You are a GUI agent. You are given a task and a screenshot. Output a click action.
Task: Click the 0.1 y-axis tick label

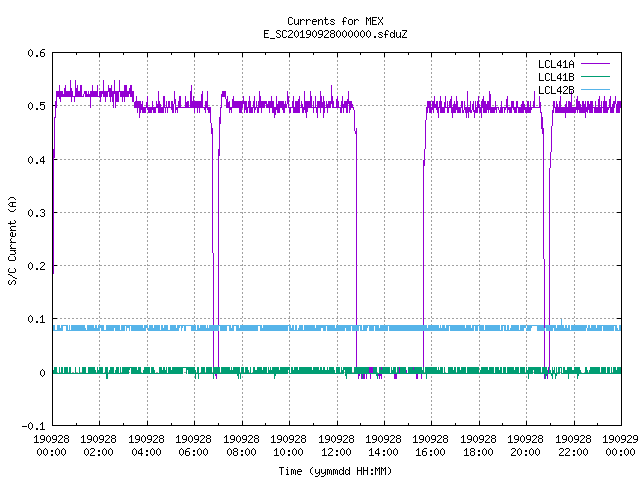36,319
